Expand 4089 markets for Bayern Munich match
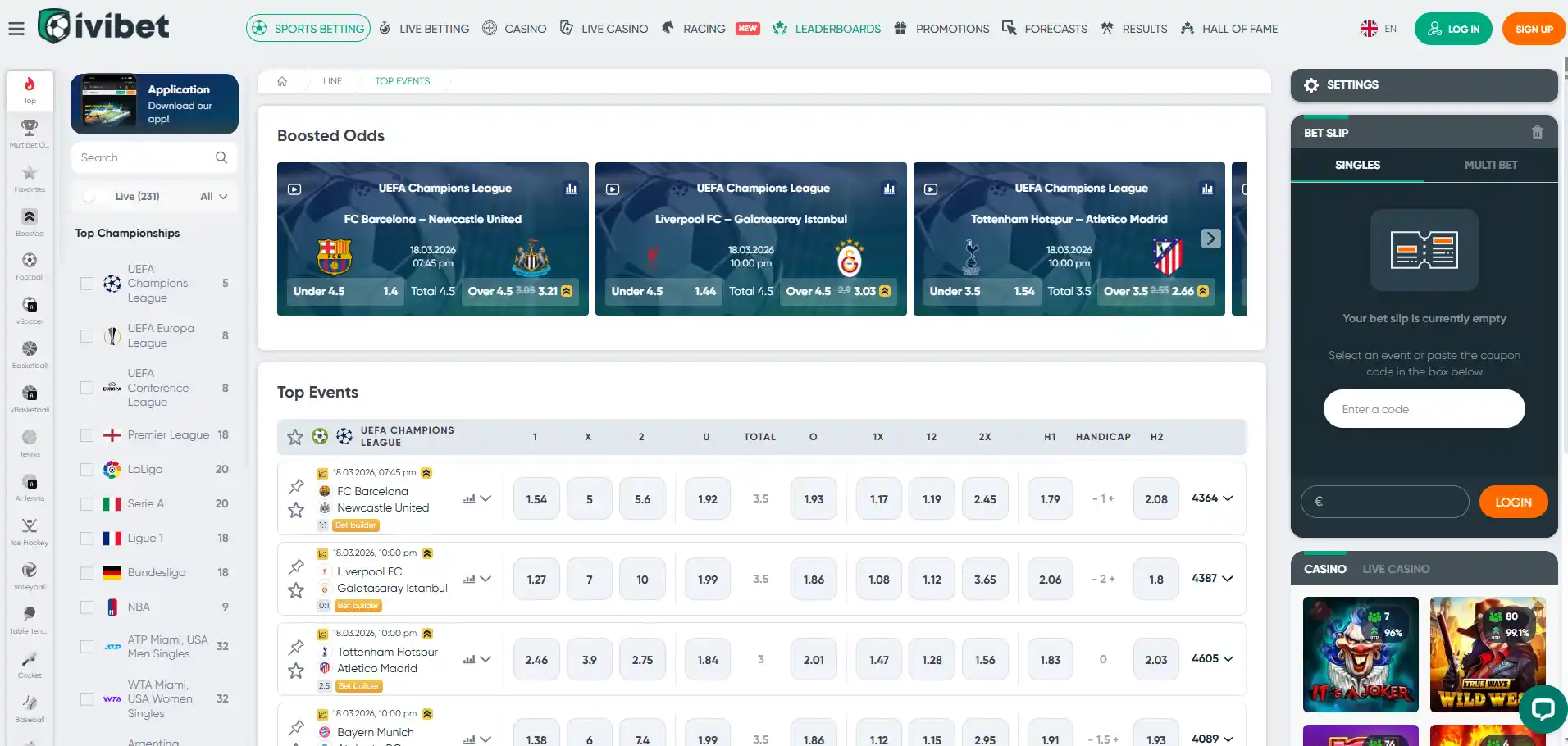 click(1212, 739)
